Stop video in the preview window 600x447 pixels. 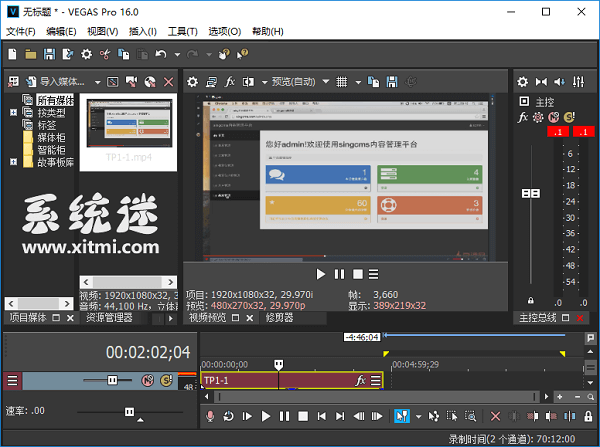[358, 274]
